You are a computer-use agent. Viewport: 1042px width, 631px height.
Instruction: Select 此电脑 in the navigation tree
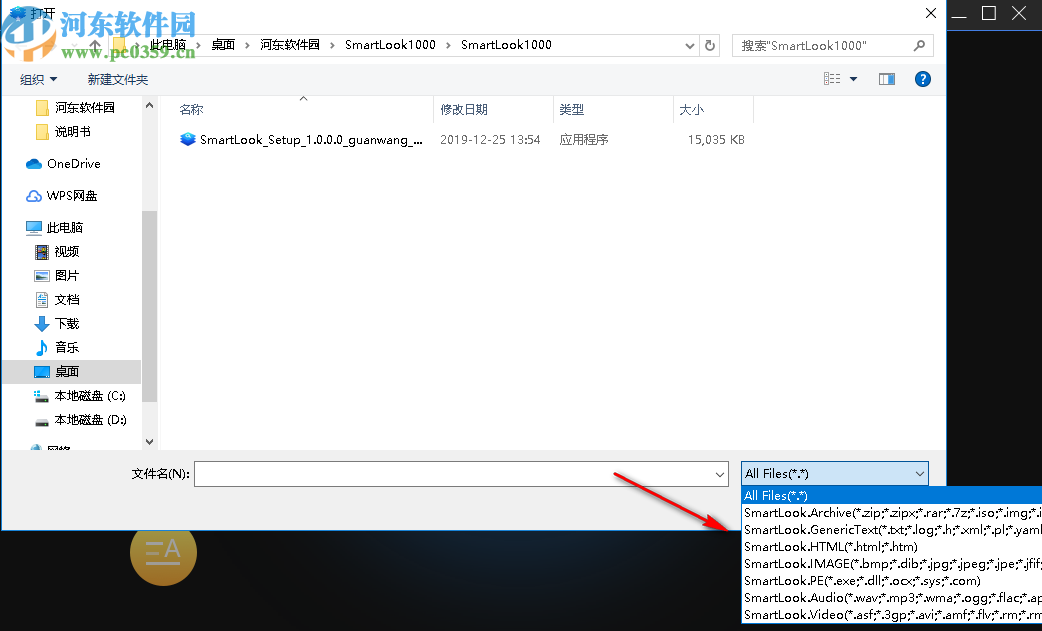click(x=64, y=227)
